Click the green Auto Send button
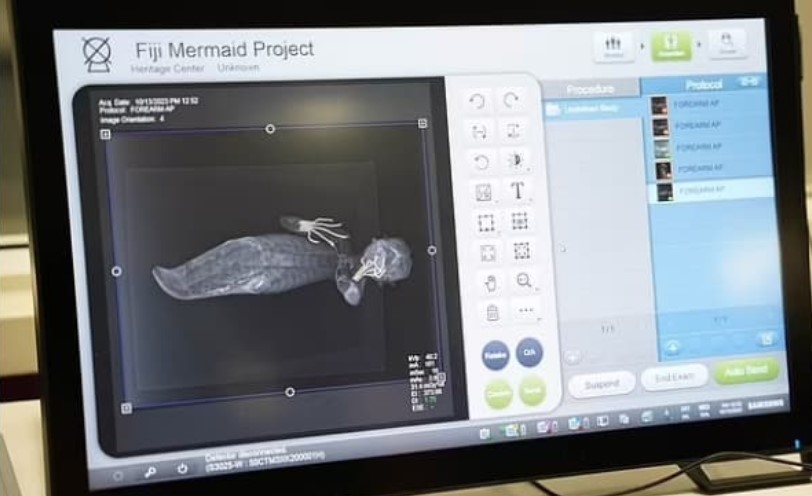Image resolution: width=812 pixels, height=496 pixels. [x=745, y=370]
